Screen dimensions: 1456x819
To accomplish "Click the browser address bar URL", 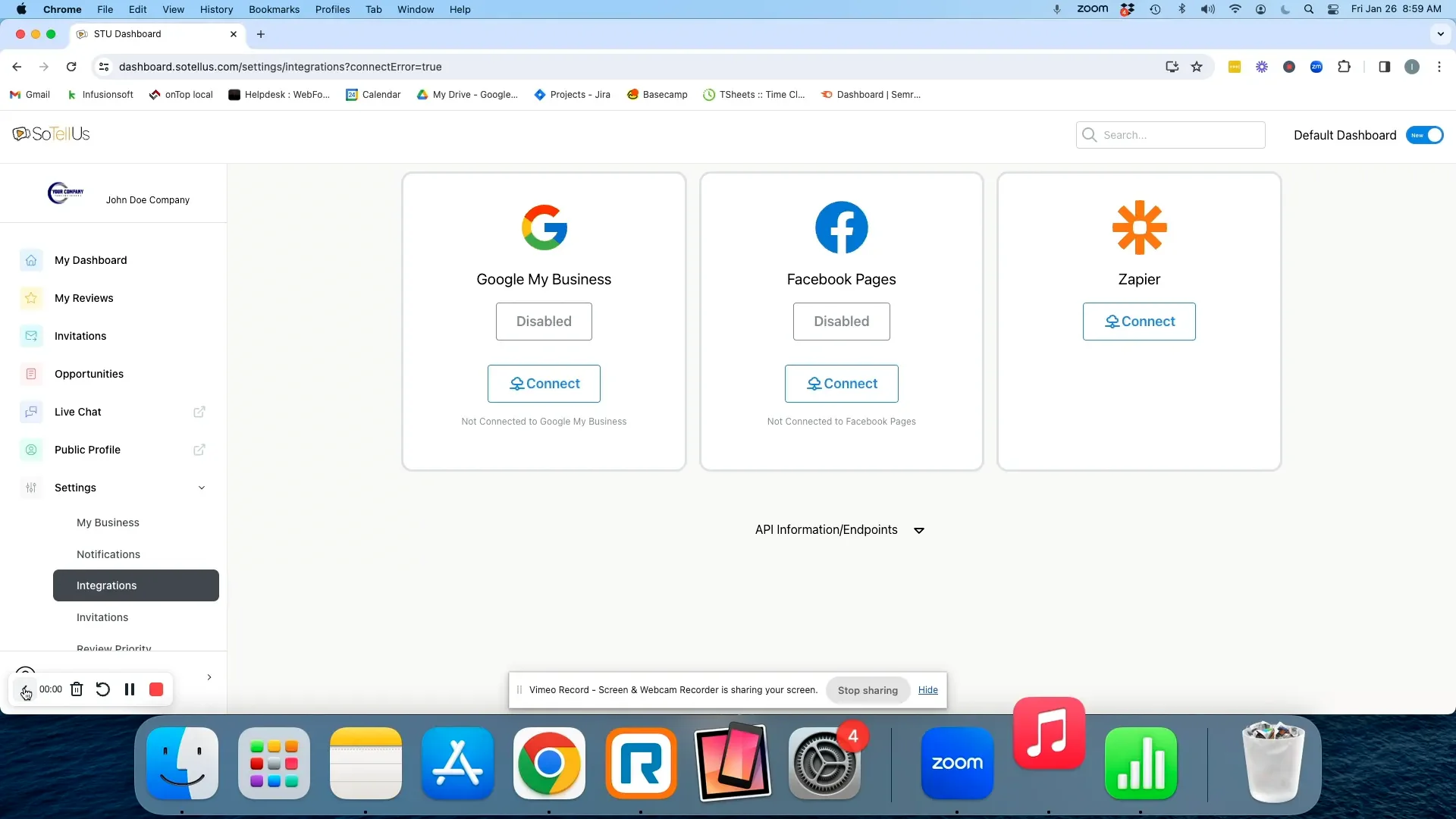I will (x=281, y=67).
